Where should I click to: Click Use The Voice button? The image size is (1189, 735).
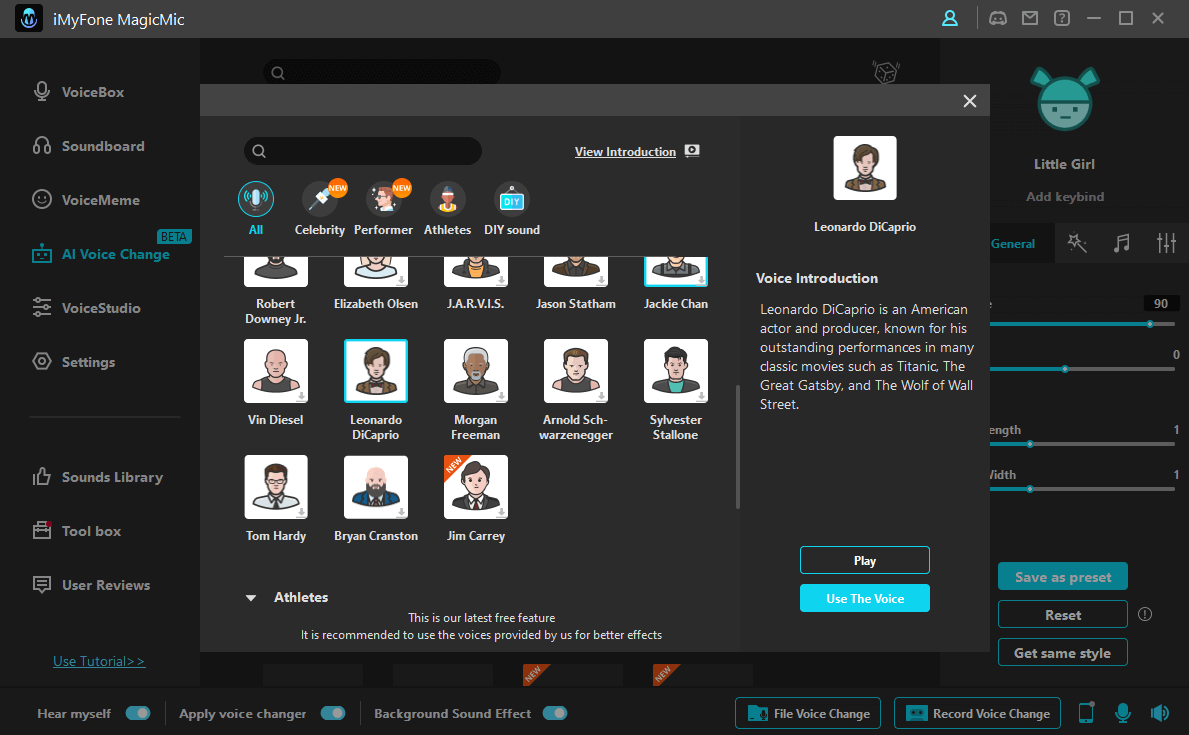point(864,598)
